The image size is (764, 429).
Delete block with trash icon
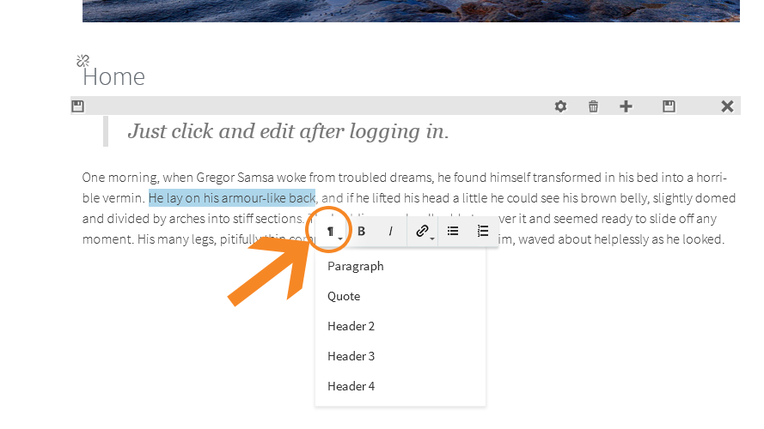593,106
